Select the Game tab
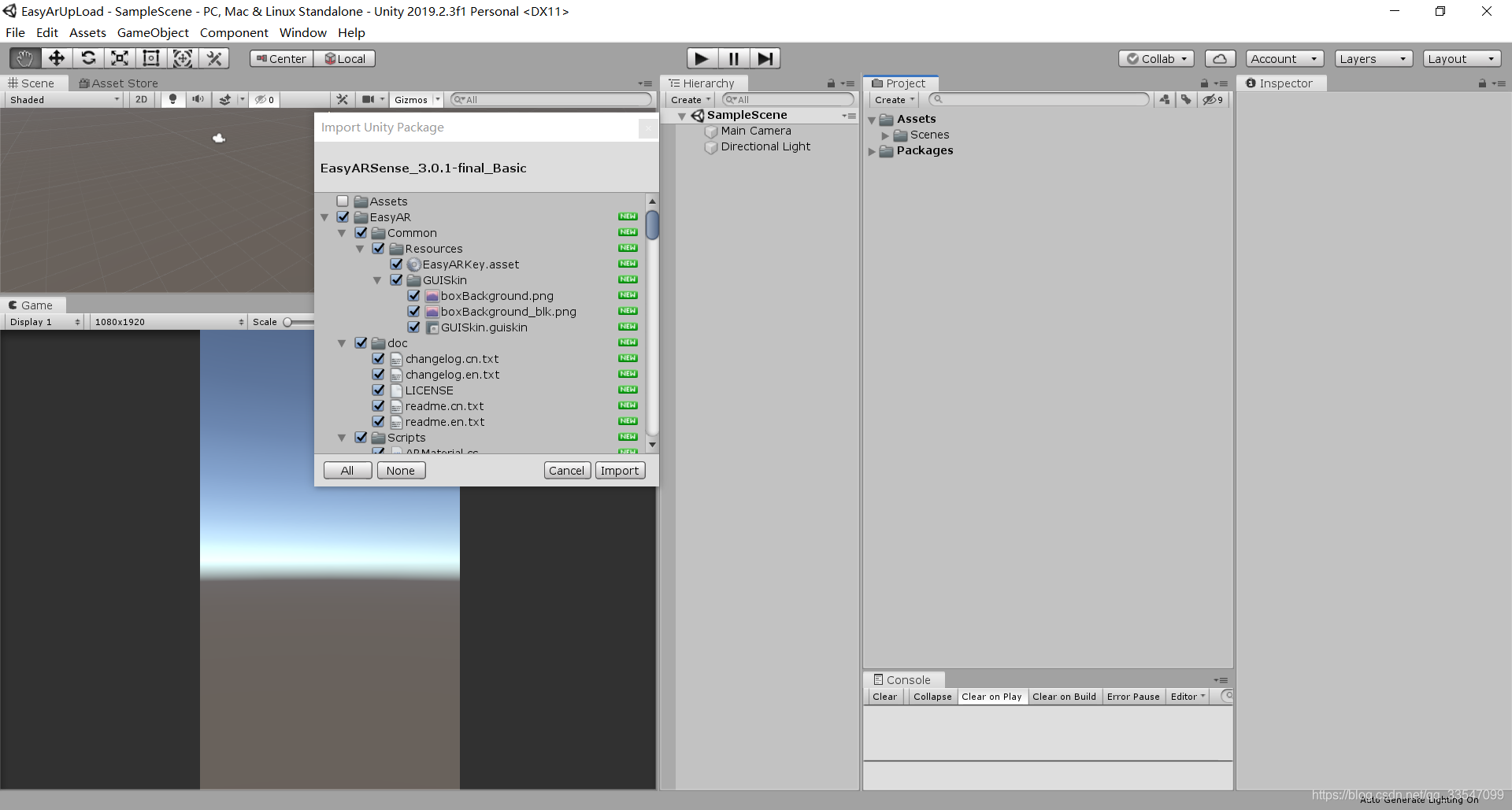 point(31,305)
